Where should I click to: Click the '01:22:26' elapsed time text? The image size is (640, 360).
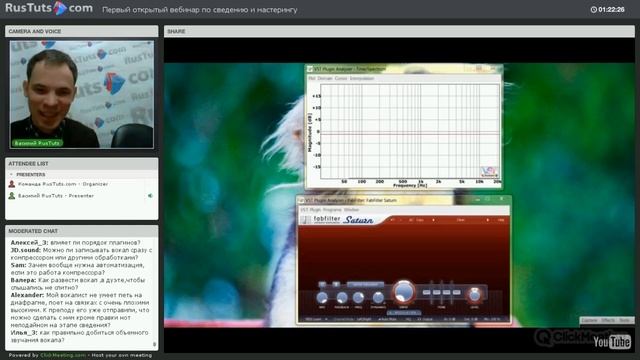pyautogui.click(x=611, y=9)
